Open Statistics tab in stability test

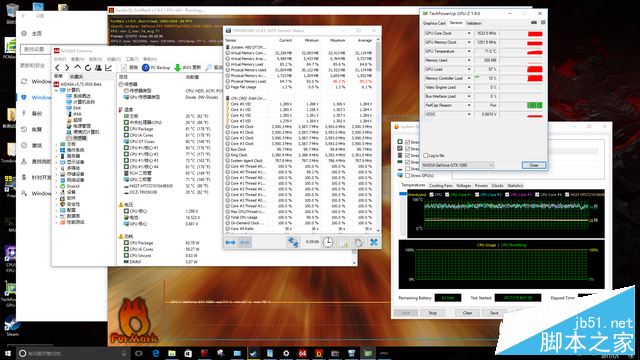[515, 186]
